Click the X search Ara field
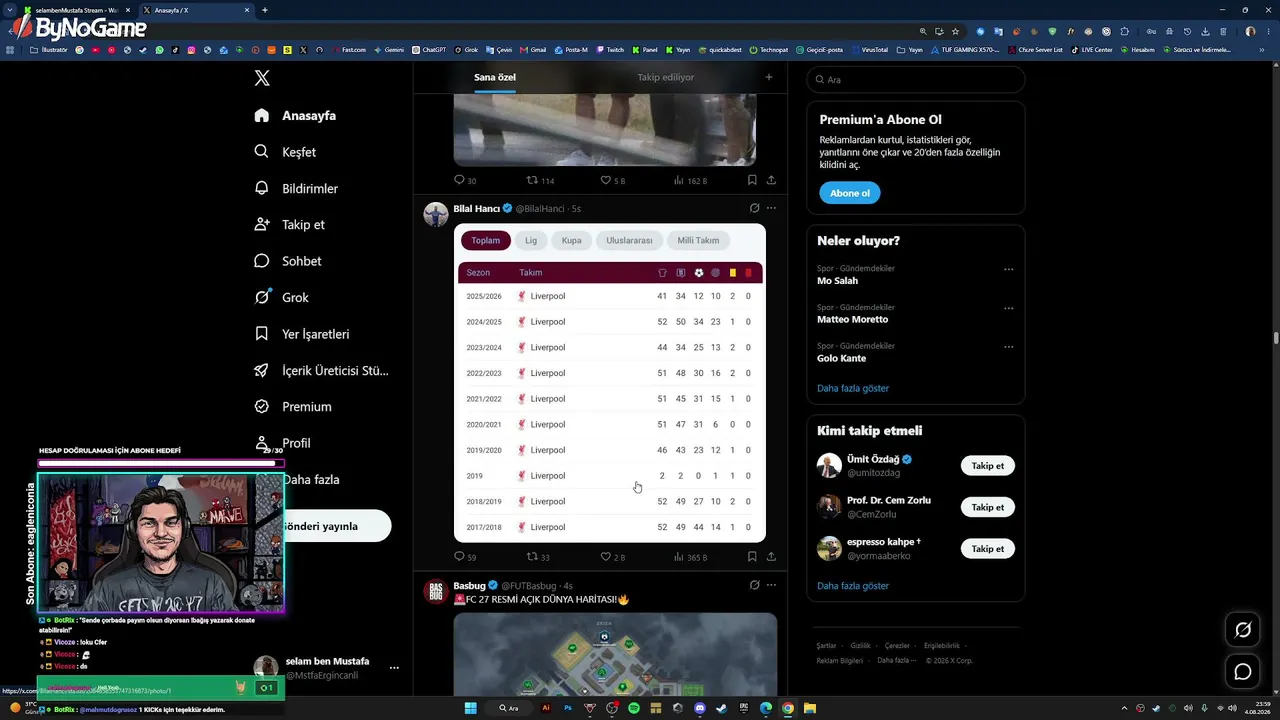 (x=916, y=80)
